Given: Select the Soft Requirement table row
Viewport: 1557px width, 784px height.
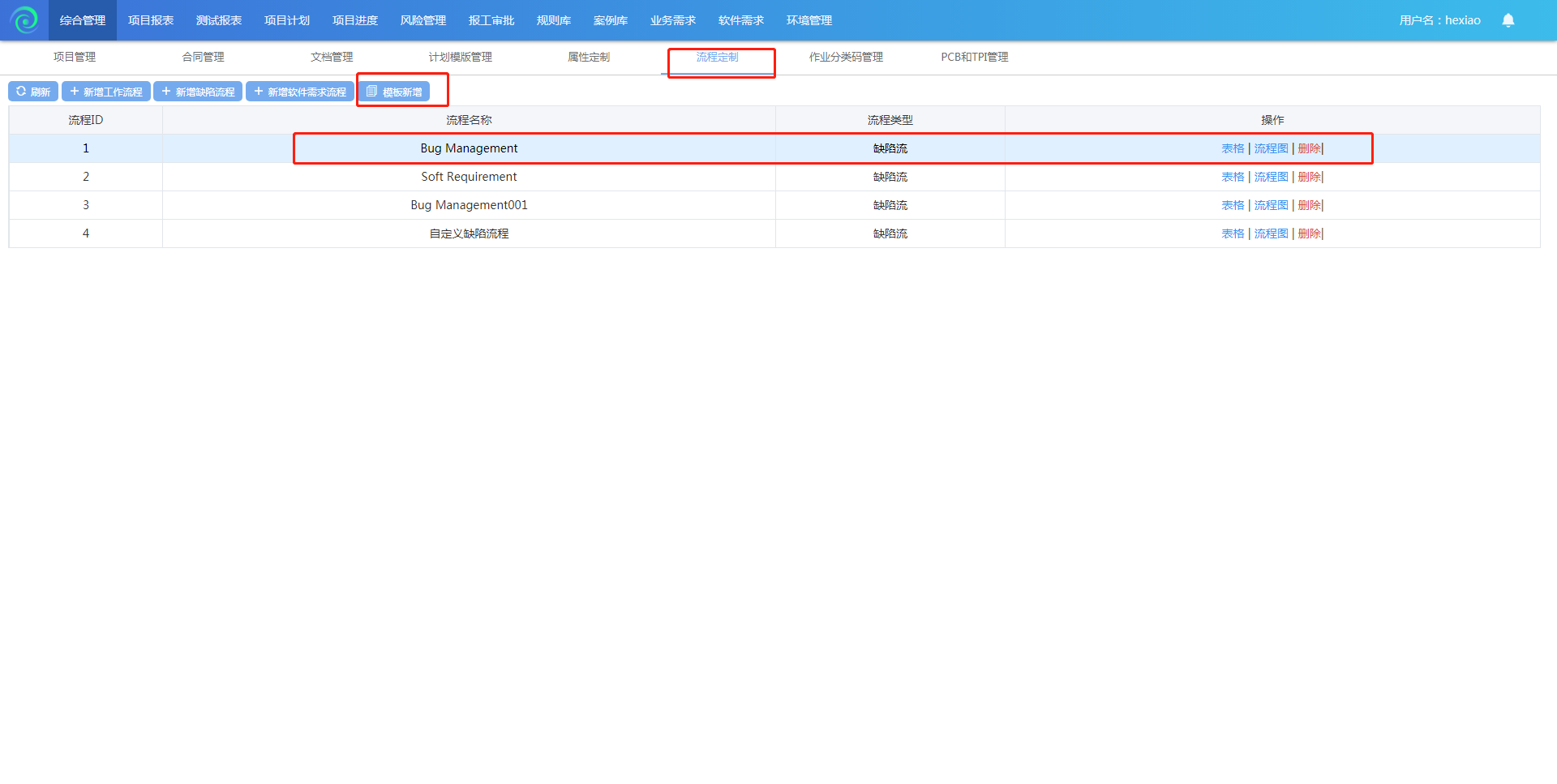Looking at the screenshot, I should pyautogui.click(x=469, y=177).
